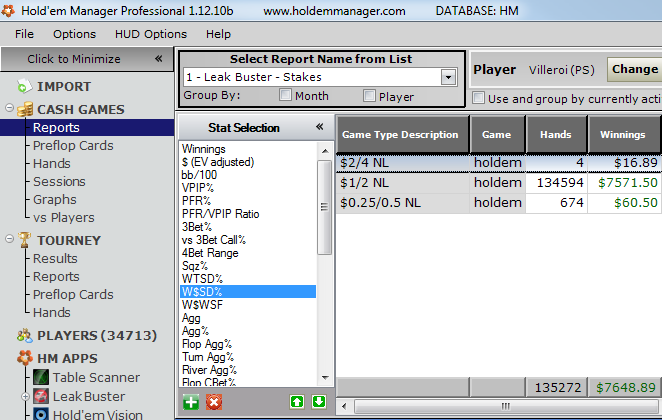Click the green plus add stat icon
This screenshot has height=420, width=662.
pyautogui.click(x=191, y=402)
